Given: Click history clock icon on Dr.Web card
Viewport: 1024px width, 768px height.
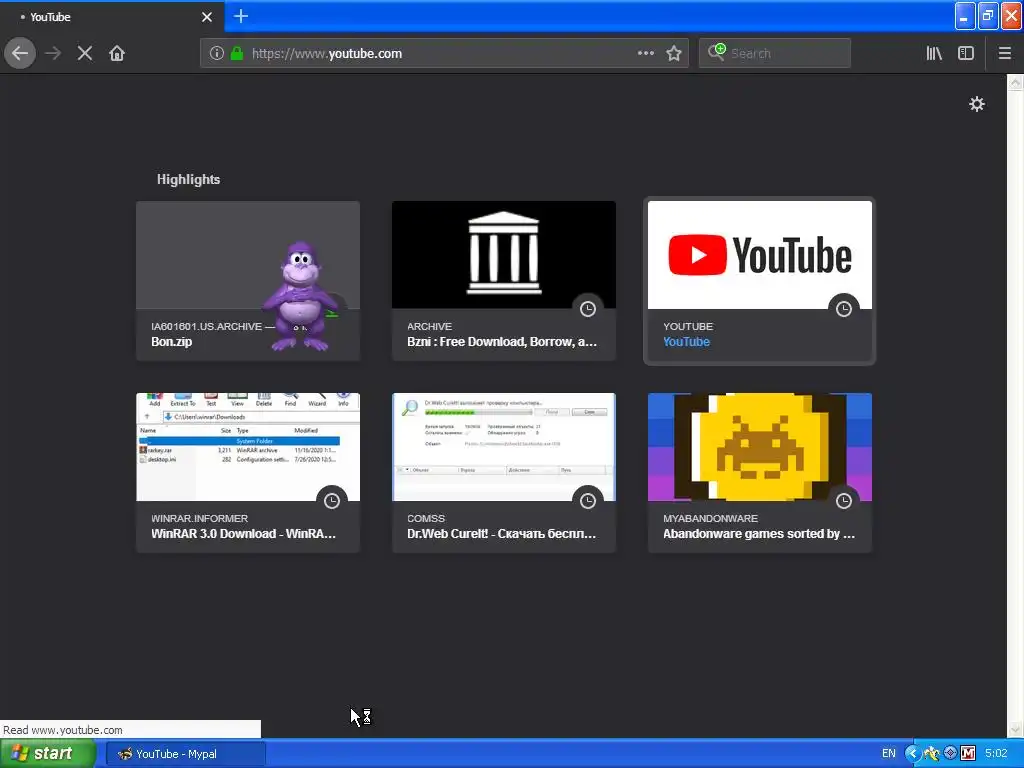Looking at the screenshot, I should [x=588, y=501].
